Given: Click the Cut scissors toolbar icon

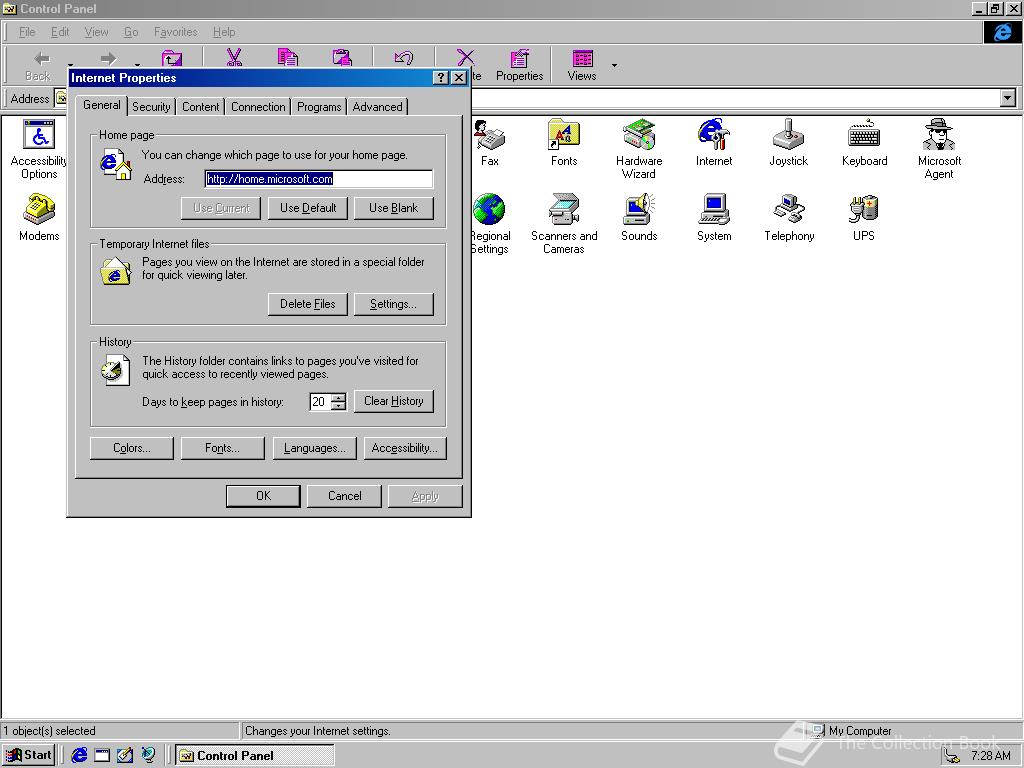Looking at the screenshot, I should coord(234,57).
